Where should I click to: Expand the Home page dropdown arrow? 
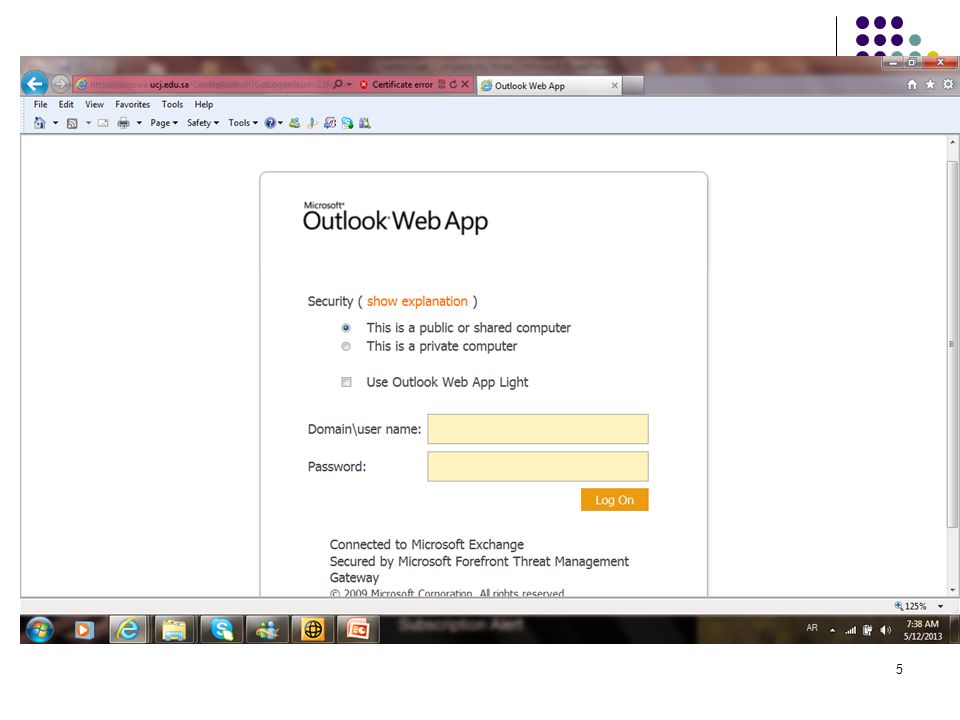(55, 123)
